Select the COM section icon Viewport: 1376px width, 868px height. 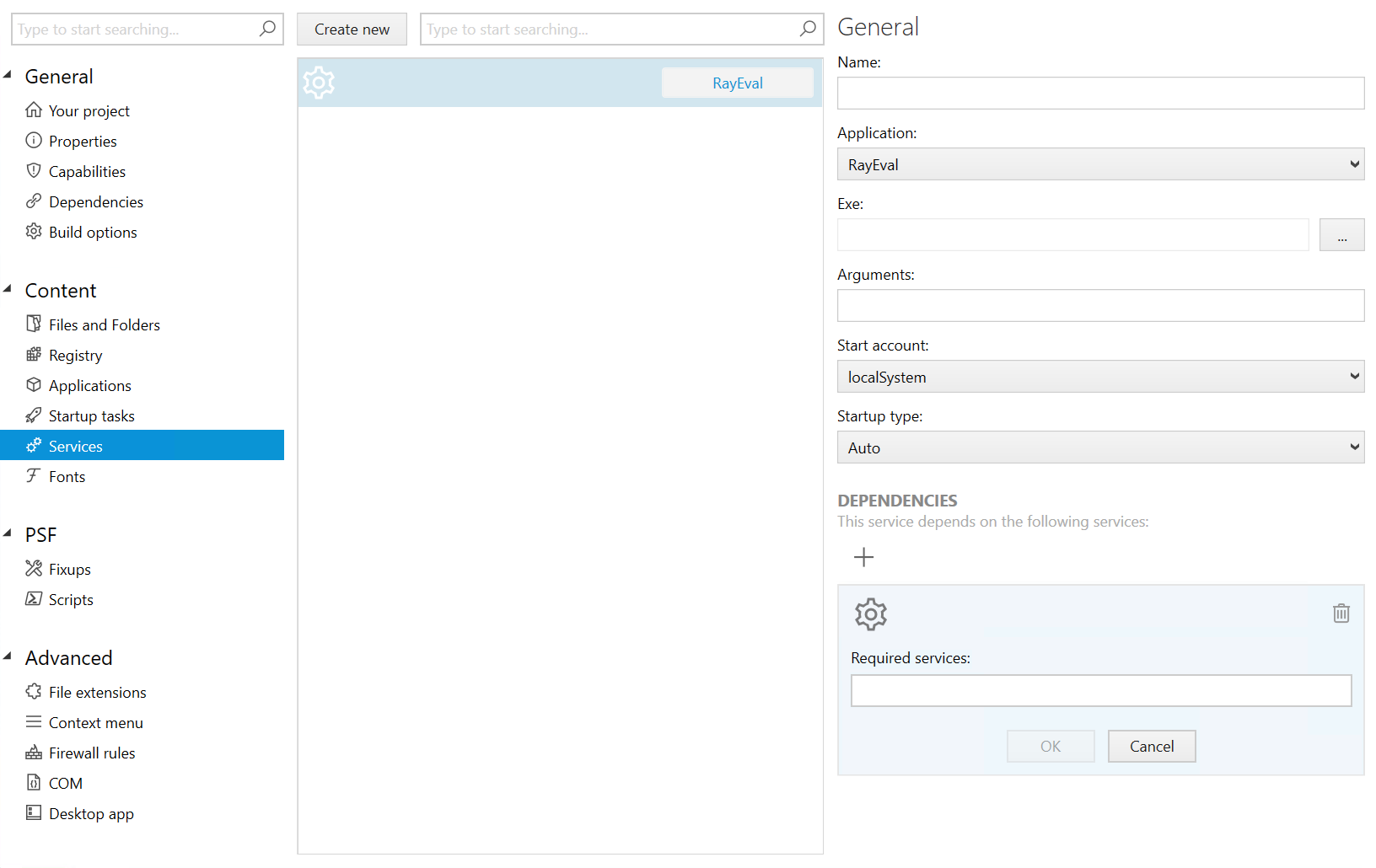click(x=34, y=782)
